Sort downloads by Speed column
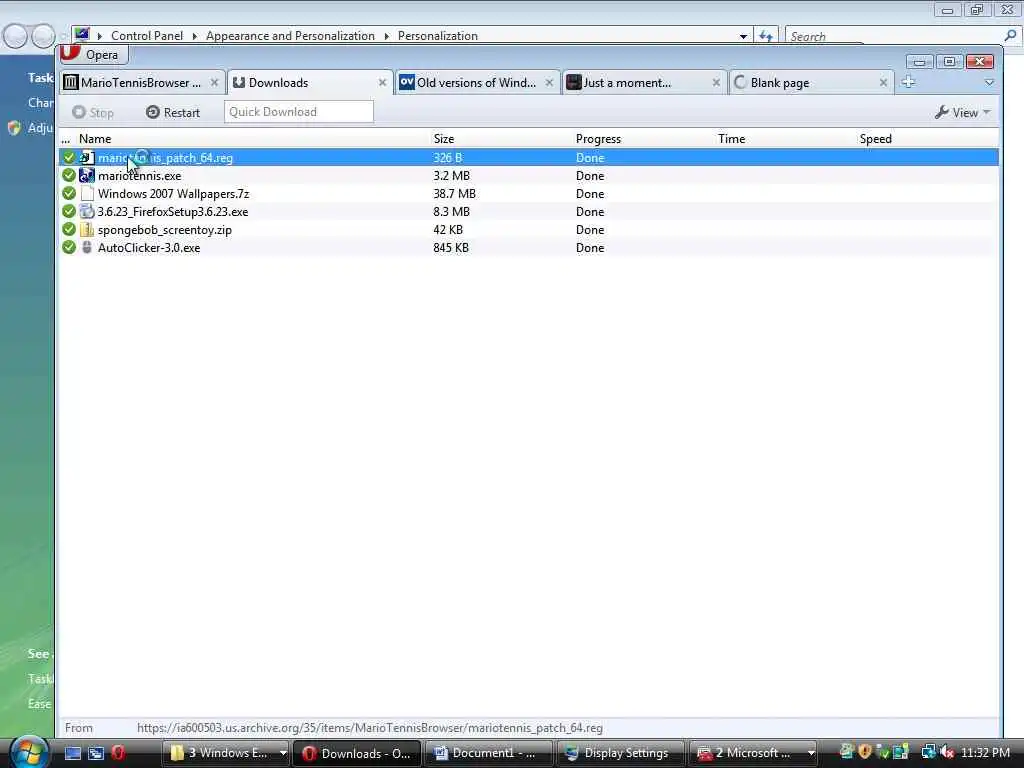 [x=875, y=139]
